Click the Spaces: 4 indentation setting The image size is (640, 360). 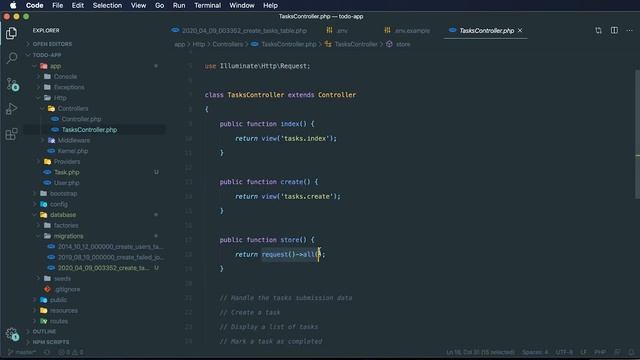(535, 352)
